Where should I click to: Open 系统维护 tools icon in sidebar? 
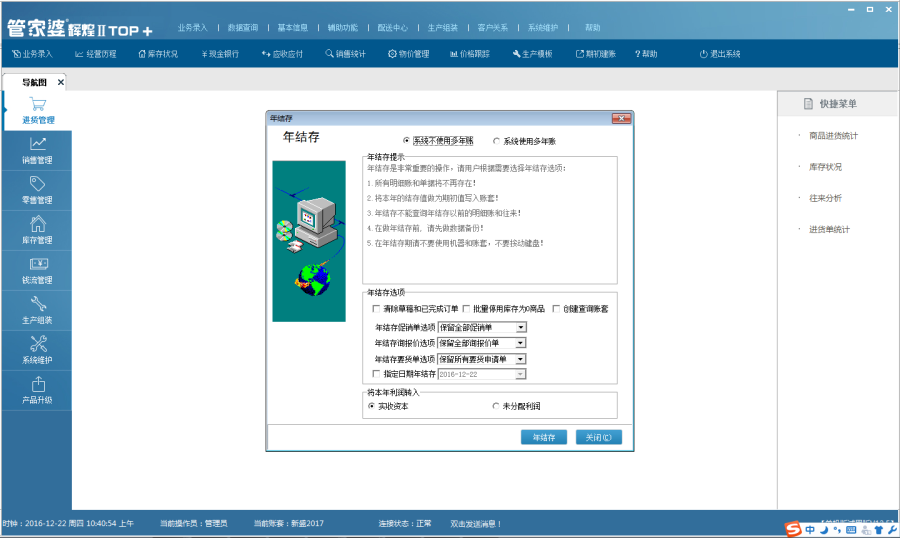(38, 344)
